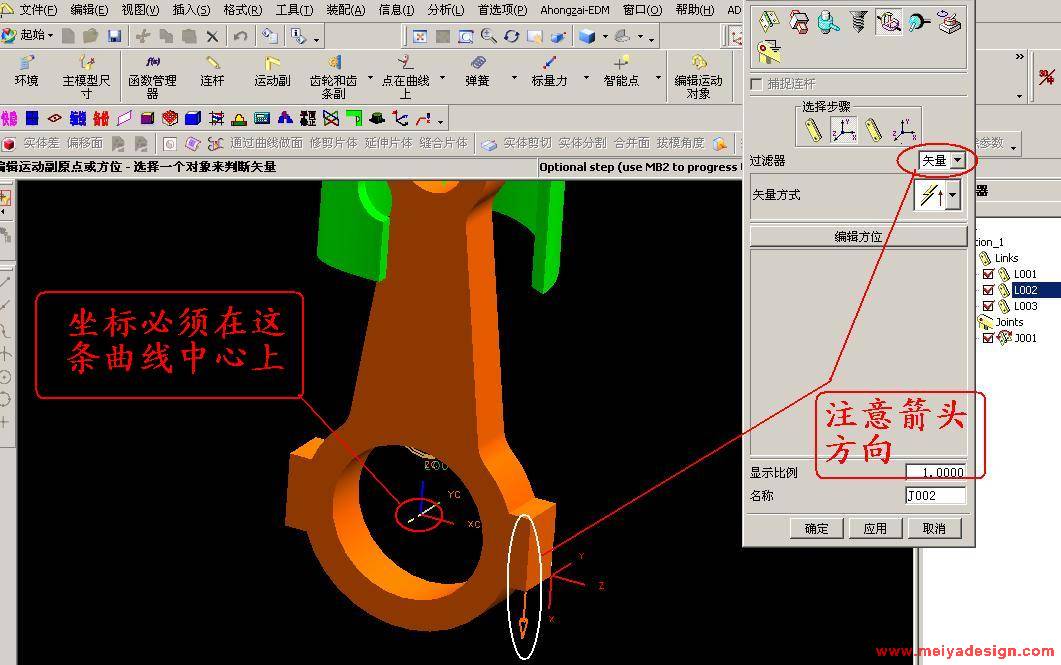
Task: Click the 显示比例 display scale field
Action: [935, 473]
